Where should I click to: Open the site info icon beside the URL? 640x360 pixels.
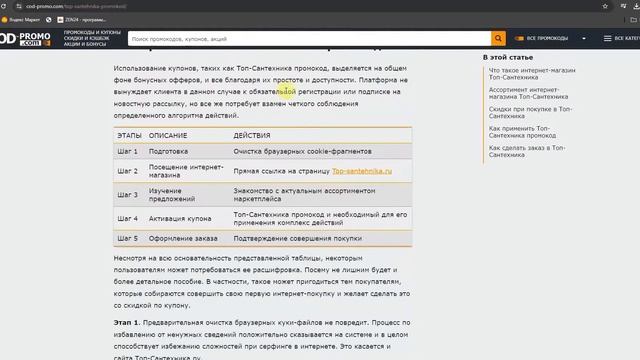point(19,6)
